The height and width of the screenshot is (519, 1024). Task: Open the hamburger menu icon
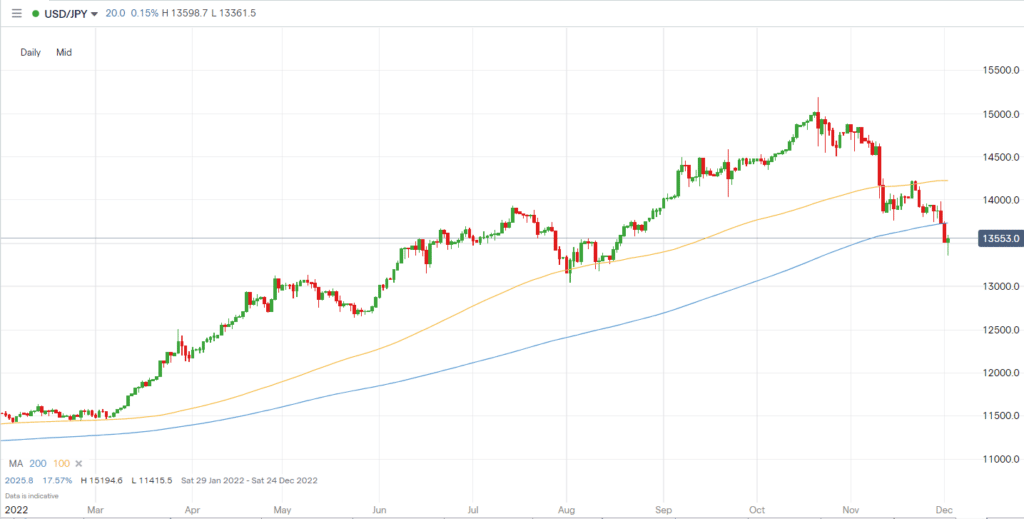point(16,13)
